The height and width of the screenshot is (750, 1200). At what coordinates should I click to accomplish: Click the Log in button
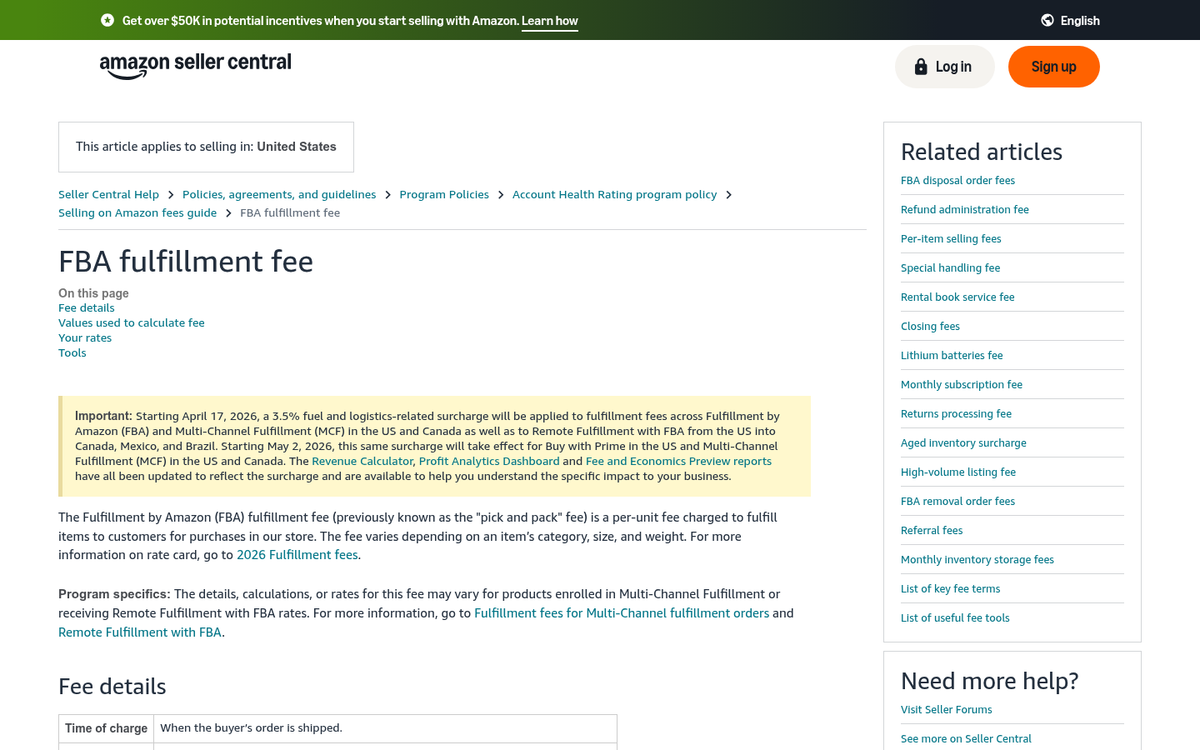(944, 66)
